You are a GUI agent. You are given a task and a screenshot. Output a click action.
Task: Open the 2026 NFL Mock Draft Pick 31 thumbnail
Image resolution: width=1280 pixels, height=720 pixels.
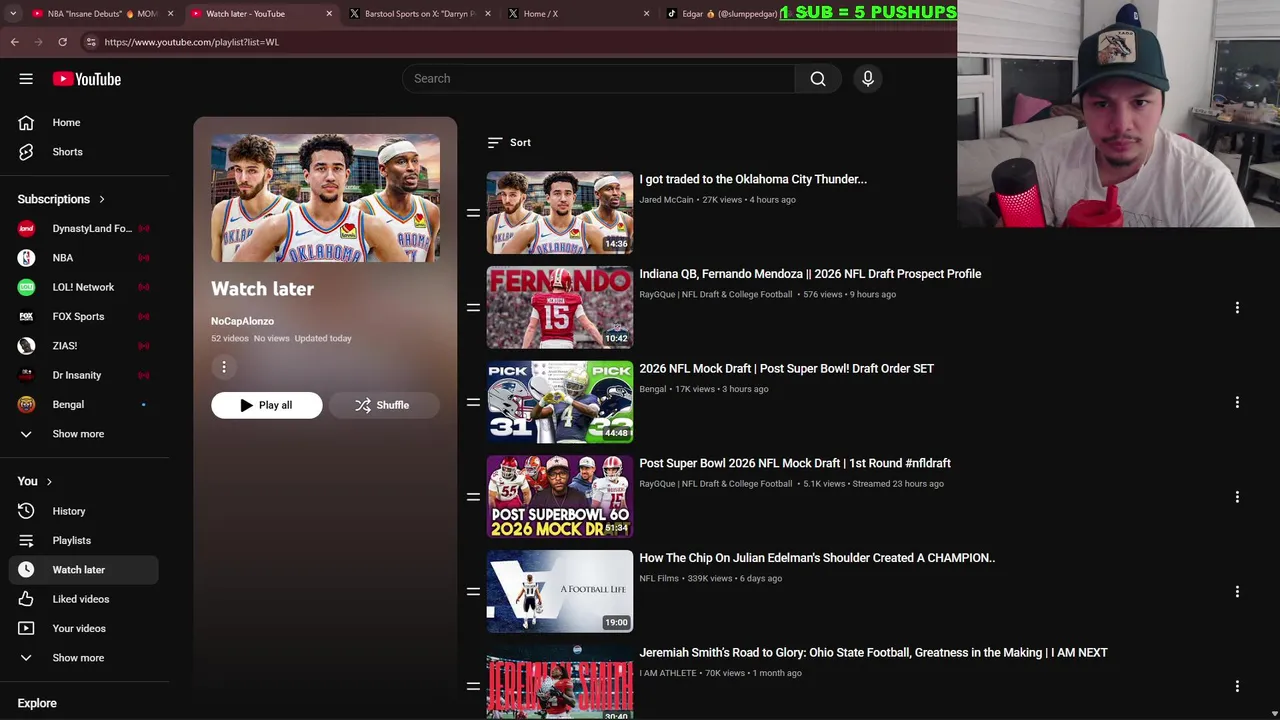[x=560, y=402]
